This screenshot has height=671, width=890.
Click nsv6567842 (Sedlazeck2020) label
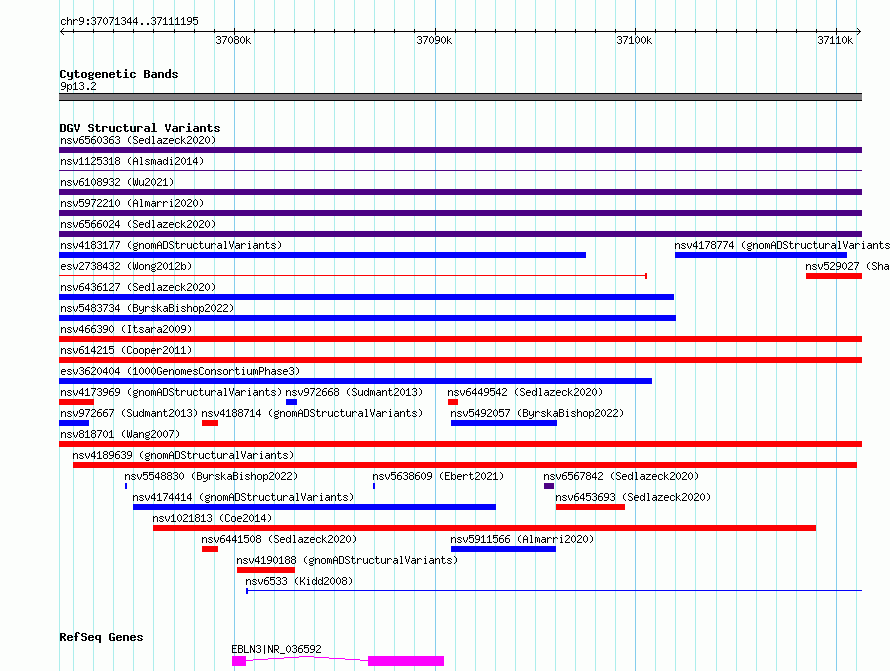pyautogui.click(x=621, y=476)
